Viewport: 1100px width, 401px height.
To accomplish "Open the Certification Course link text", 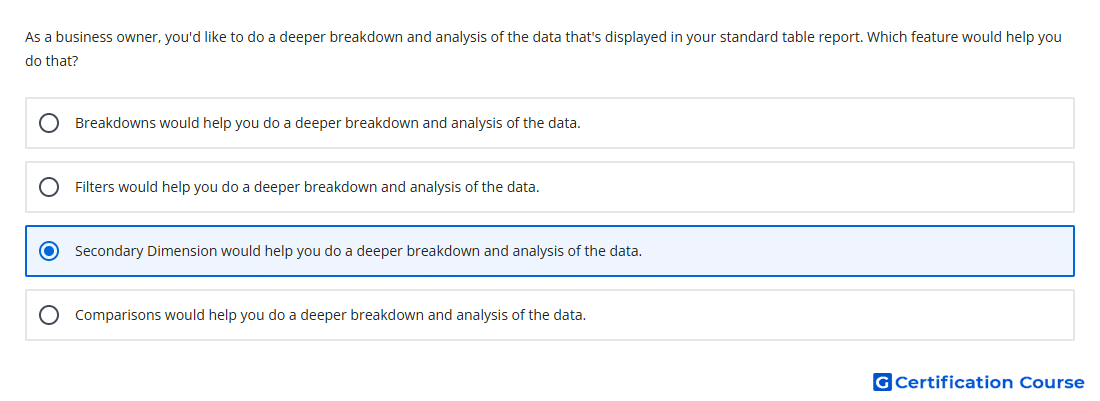I will click(989, 382).
